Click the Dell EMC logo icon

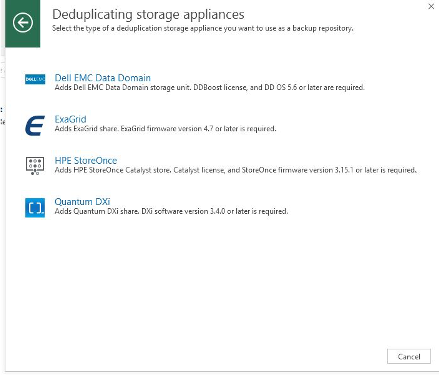click(35, 79)
